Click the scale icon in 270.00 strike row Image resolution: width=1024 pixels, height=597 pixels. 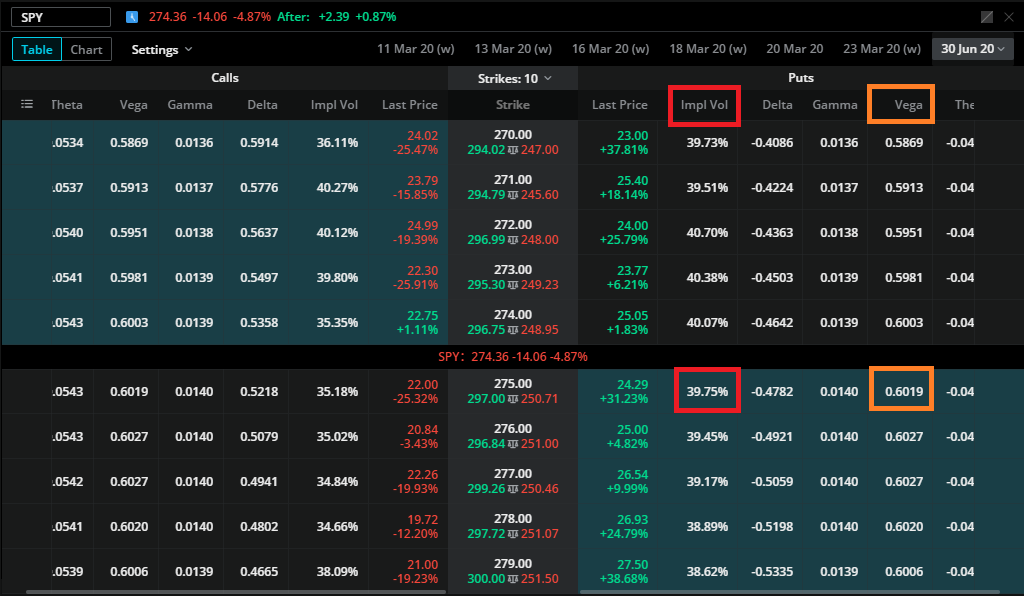(x=513, y=150)
